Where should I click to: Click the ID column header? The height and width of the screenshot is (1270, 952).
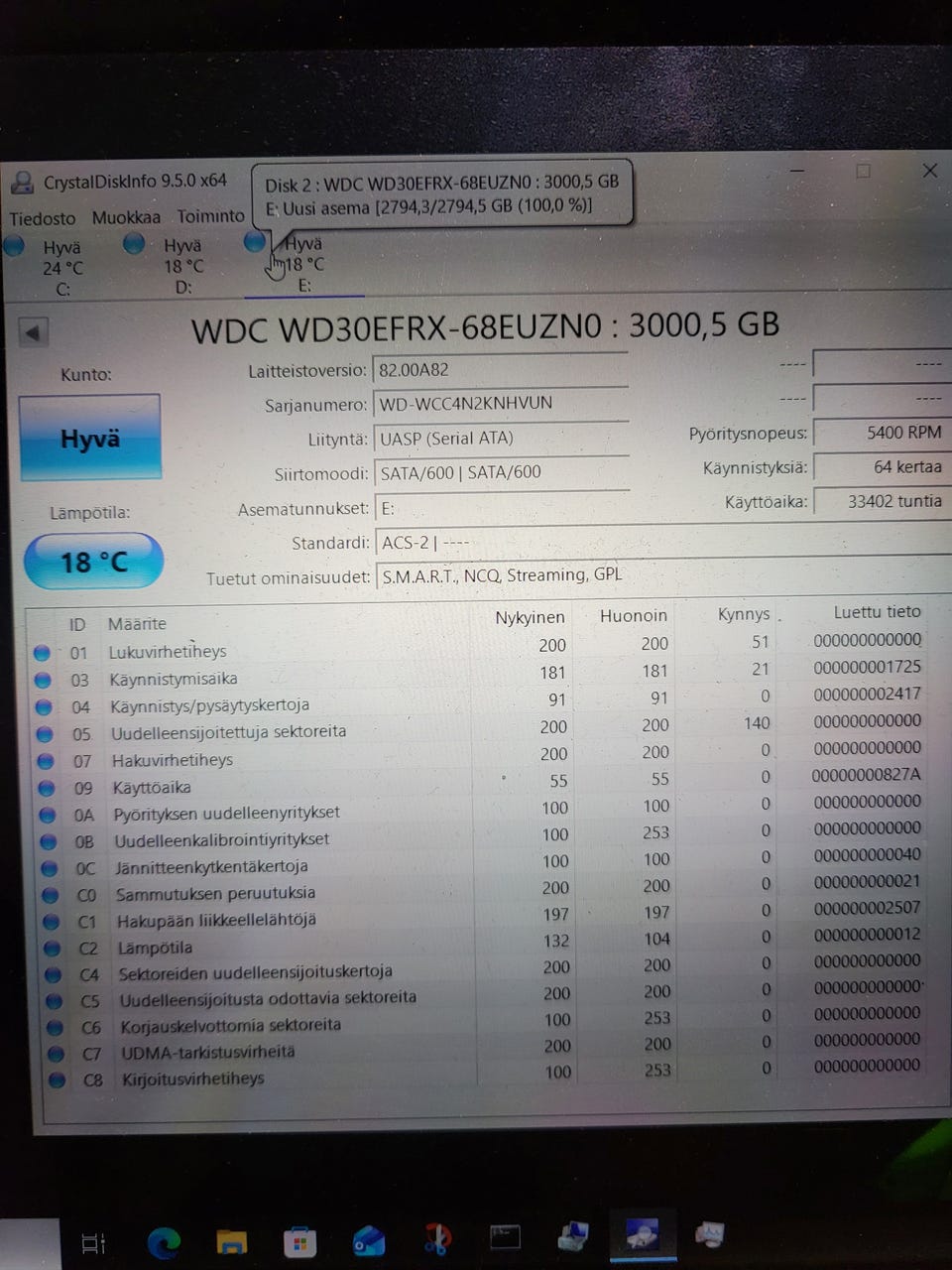click(77, 624)
